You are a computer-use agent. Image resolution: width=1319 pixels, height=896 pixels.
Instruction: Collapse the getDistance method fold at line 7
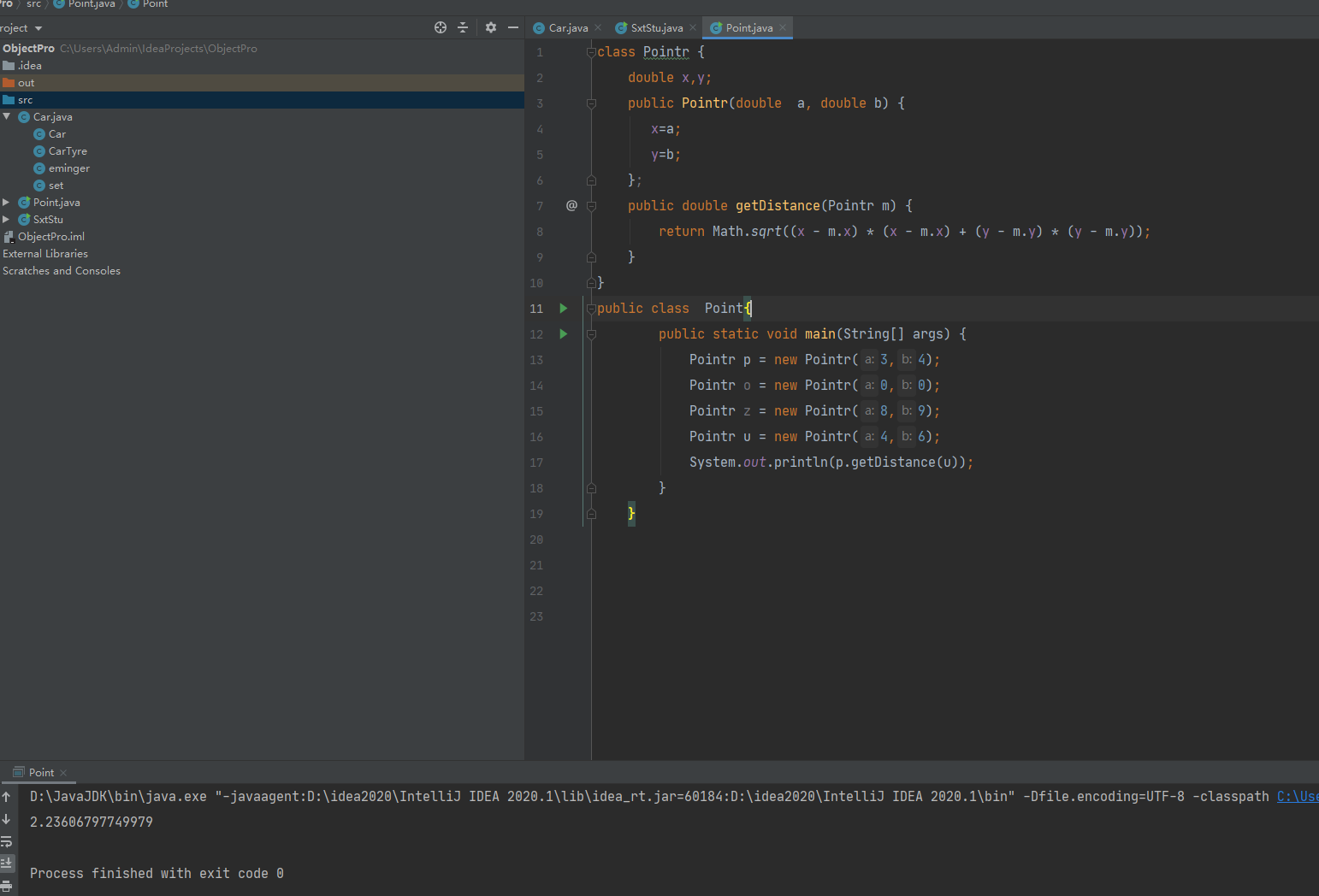(x=591, y=206)
